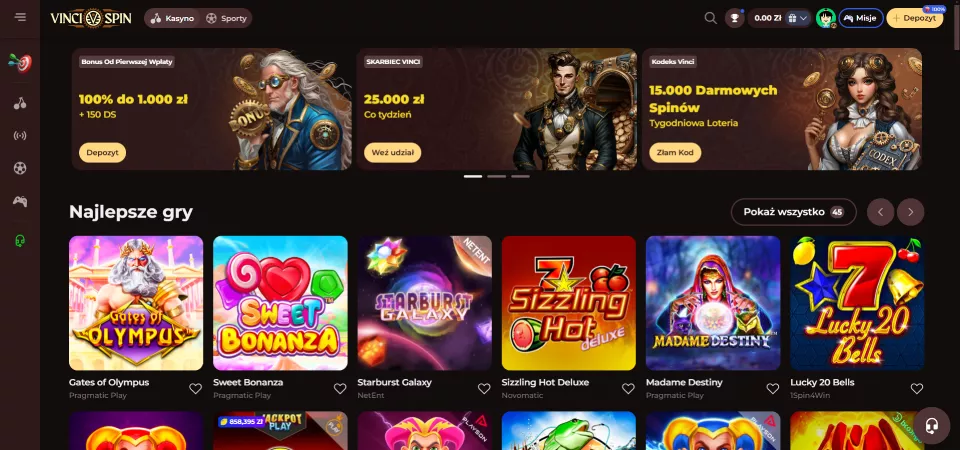960x450 pixels.
Task: Select the second banner carousel indicator
Action: pos(497,176)
